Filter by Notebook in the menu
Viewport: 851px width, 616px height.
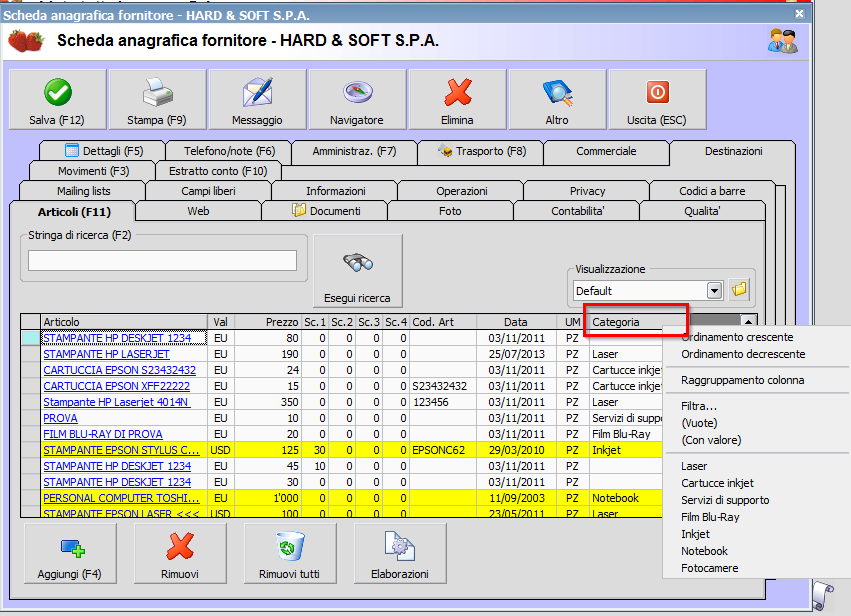(704, 551)
